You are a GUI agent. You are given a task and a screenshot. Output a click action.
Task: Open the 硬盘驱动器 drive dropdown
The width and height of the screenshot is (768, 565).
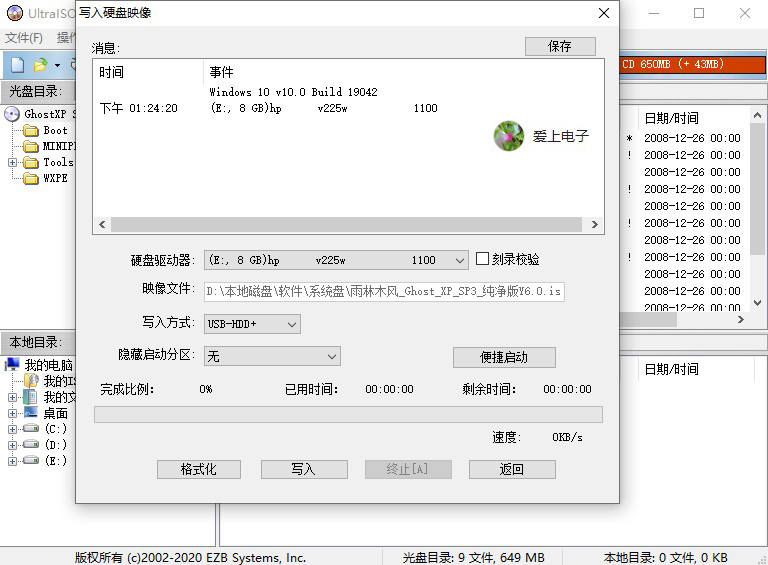[459, 260]
